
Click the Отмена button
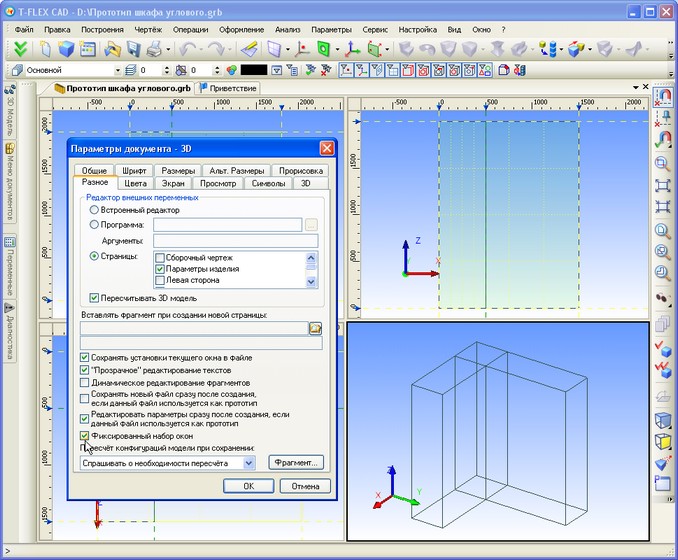pos(305,486)
